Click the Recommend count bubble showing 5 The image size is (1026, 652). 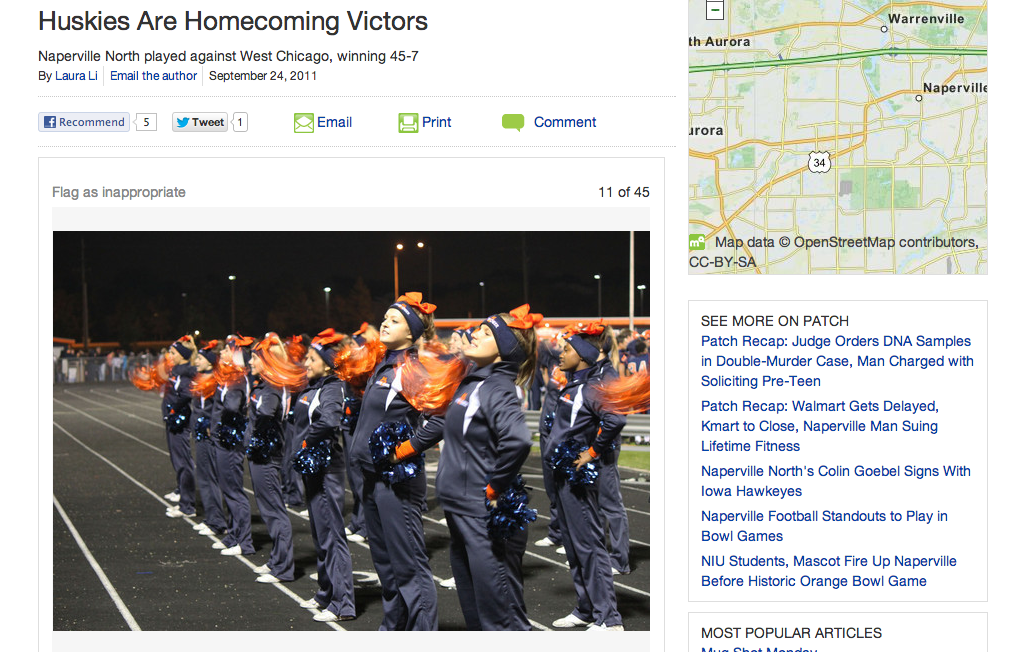[x=146, y=122]
